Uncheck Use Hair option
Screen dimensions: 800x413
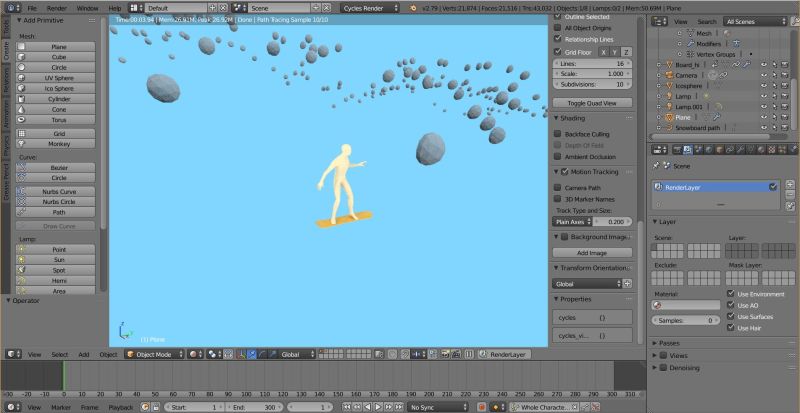point(731,327)
